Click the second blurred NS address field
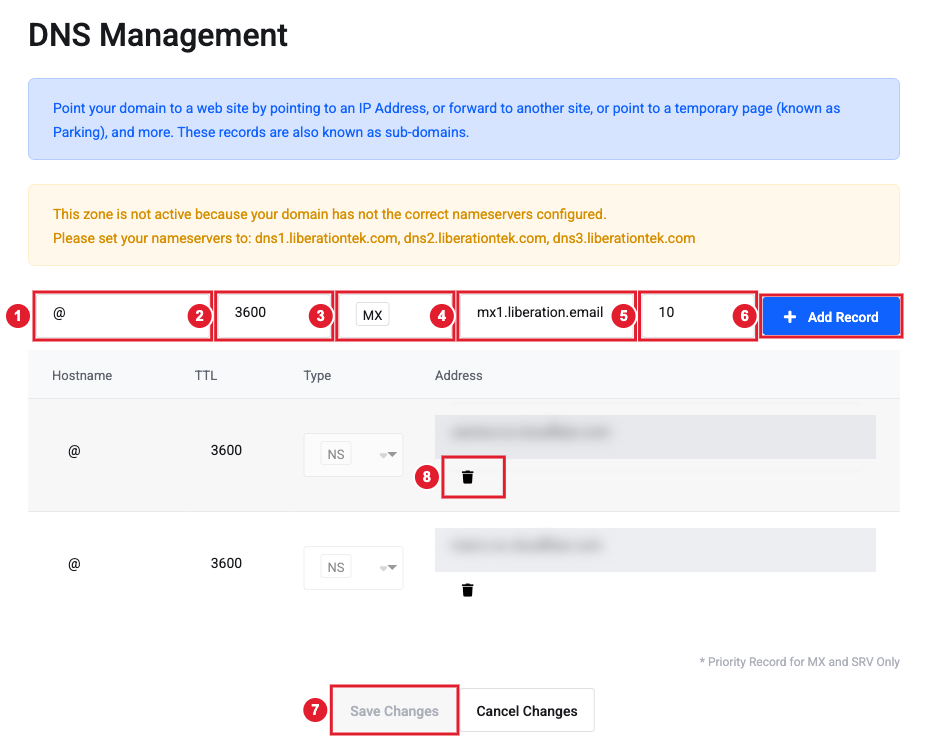This screenshot has width=928, height=748. 655,550
